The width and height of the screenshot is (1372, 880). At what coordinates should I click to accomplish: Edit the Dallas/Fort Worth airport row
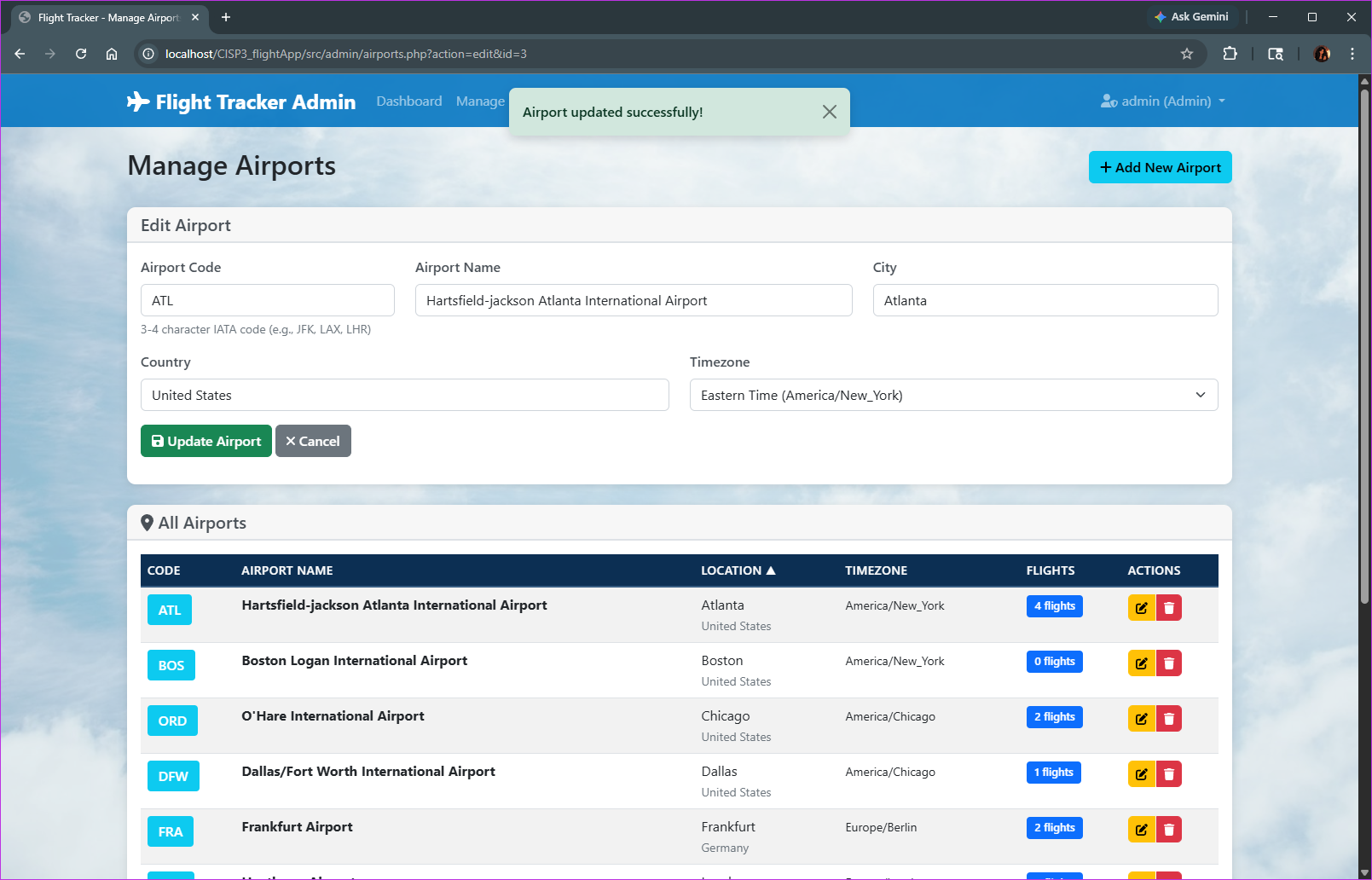tap(1141, 774)
